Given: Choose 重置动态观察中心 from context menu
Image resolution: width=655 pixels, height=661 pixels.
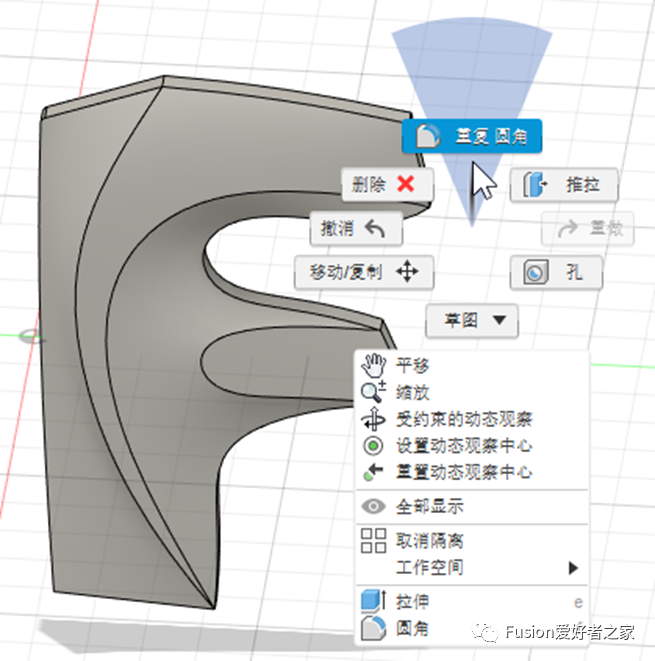Looking at the screenshot, I should click(x=464, y=472).
